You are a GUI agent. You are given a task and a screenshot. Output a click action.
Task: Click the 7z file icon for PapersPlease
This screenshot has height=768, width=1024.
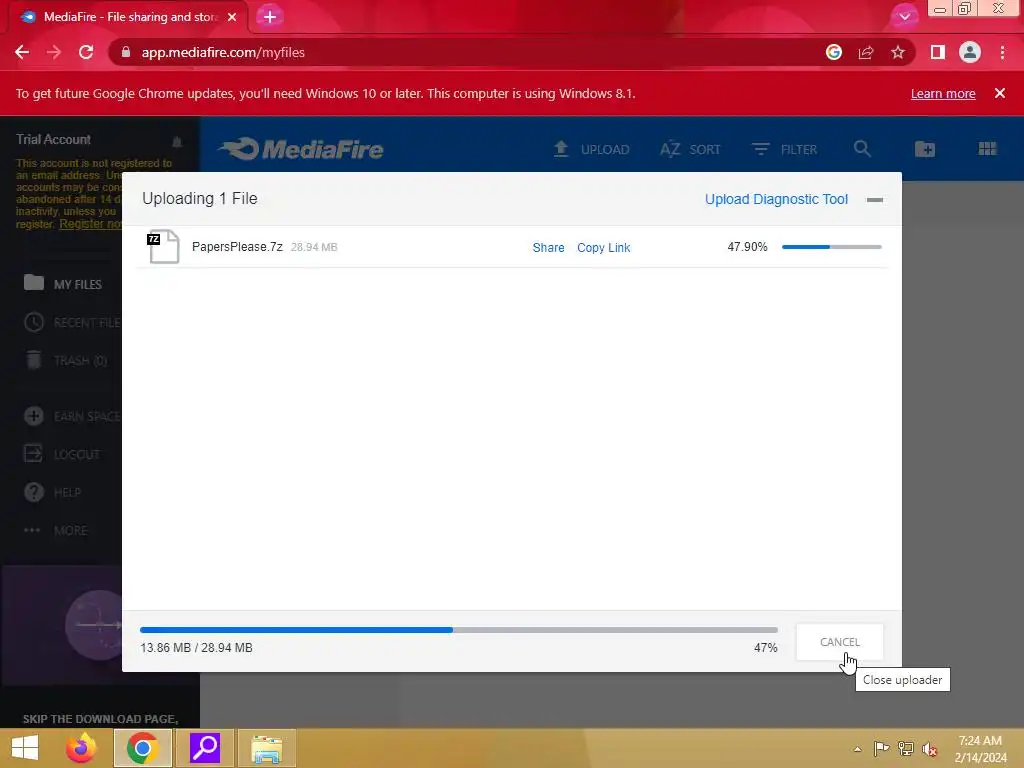pos(163,246)
